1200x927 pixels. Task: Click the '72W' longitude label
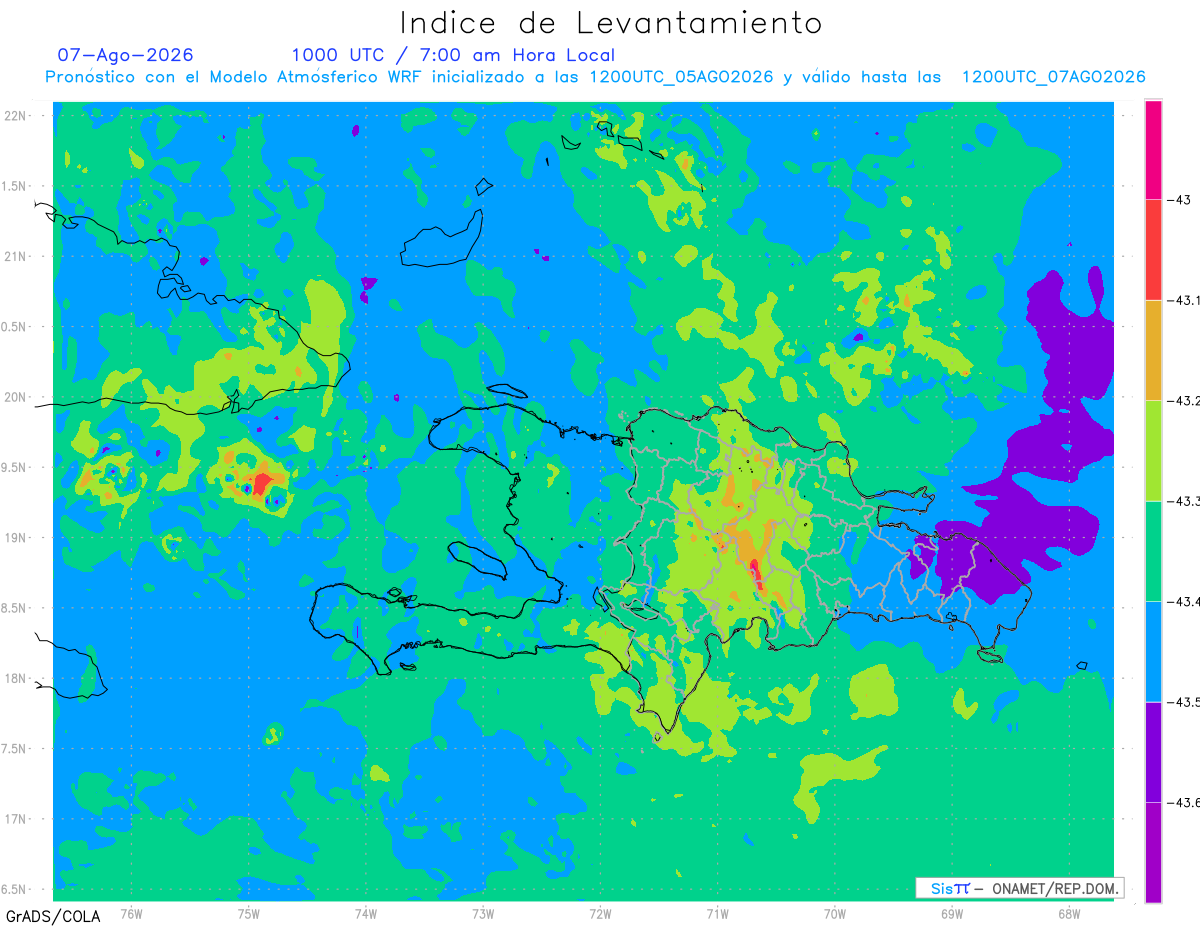coord(600,913)
